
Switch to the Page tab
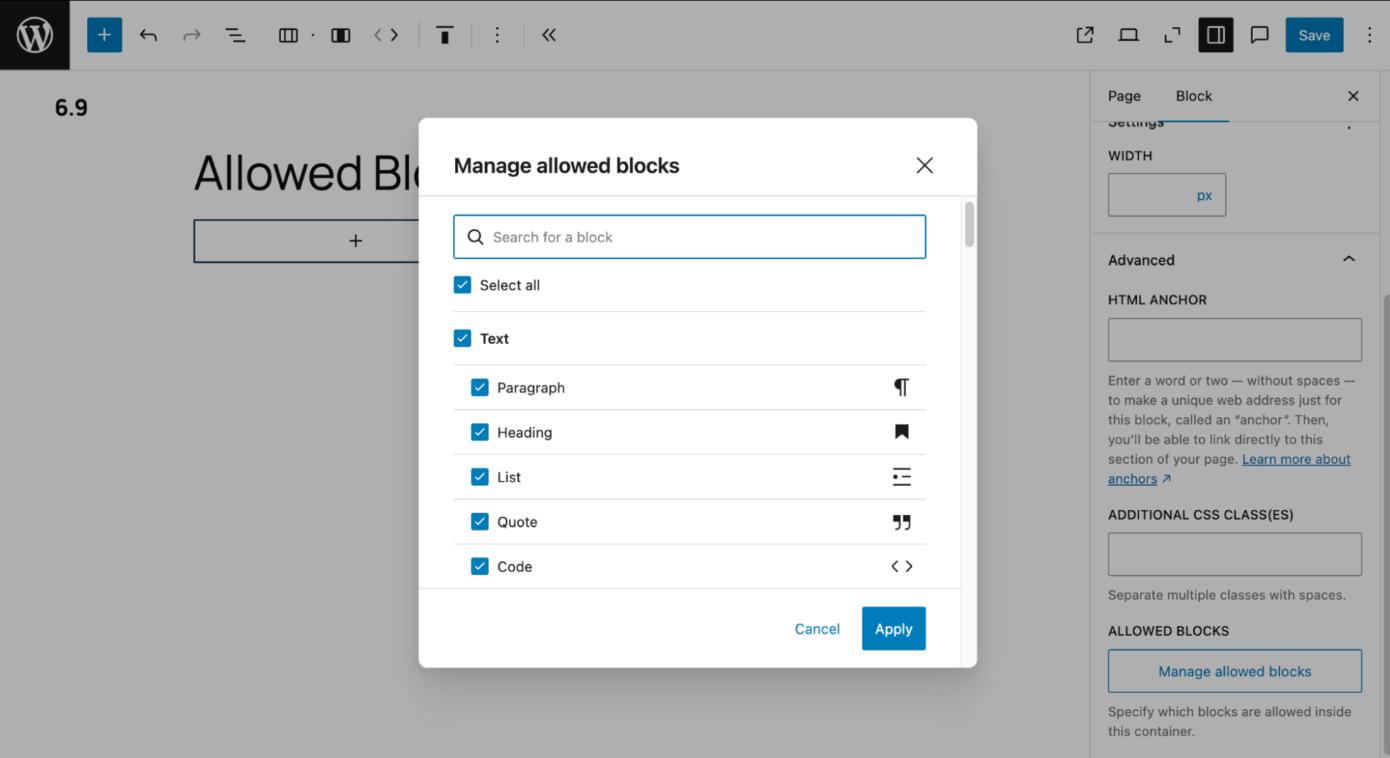(x=1124, y=96)
